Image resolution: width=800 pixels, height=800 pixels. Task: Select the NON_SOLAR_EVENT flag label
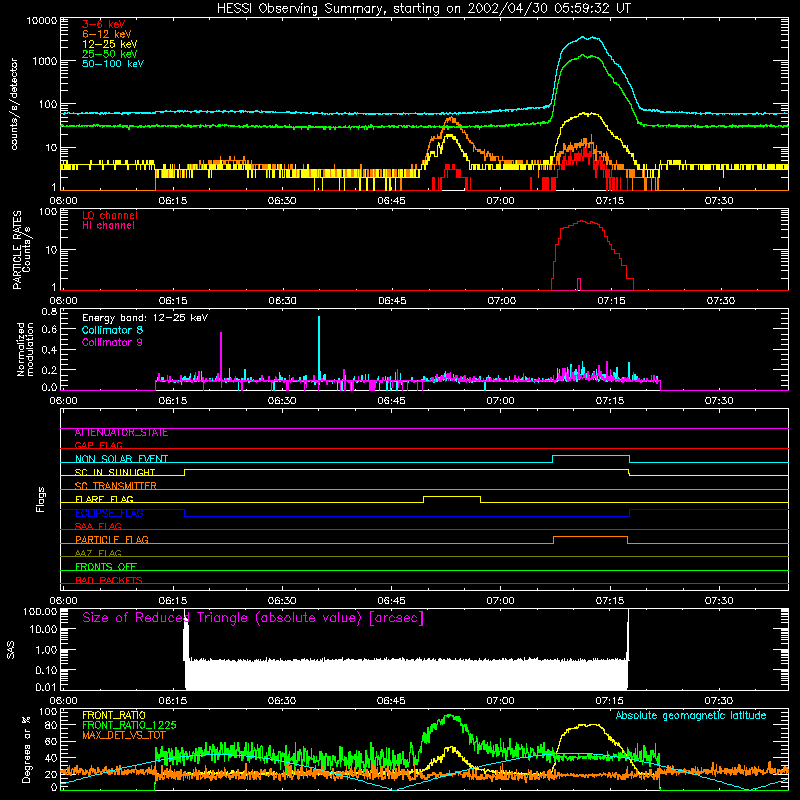[121, 459]
